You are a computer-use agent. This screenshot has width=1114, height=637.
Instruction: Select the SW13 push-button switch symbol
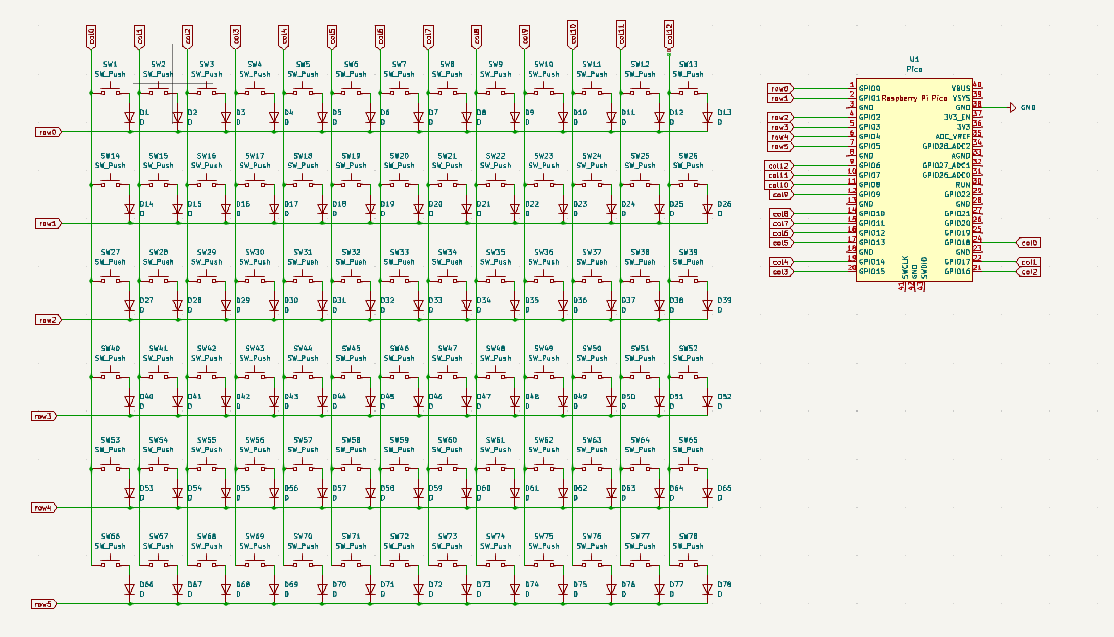pyautogui.click(x=688, y=91)
